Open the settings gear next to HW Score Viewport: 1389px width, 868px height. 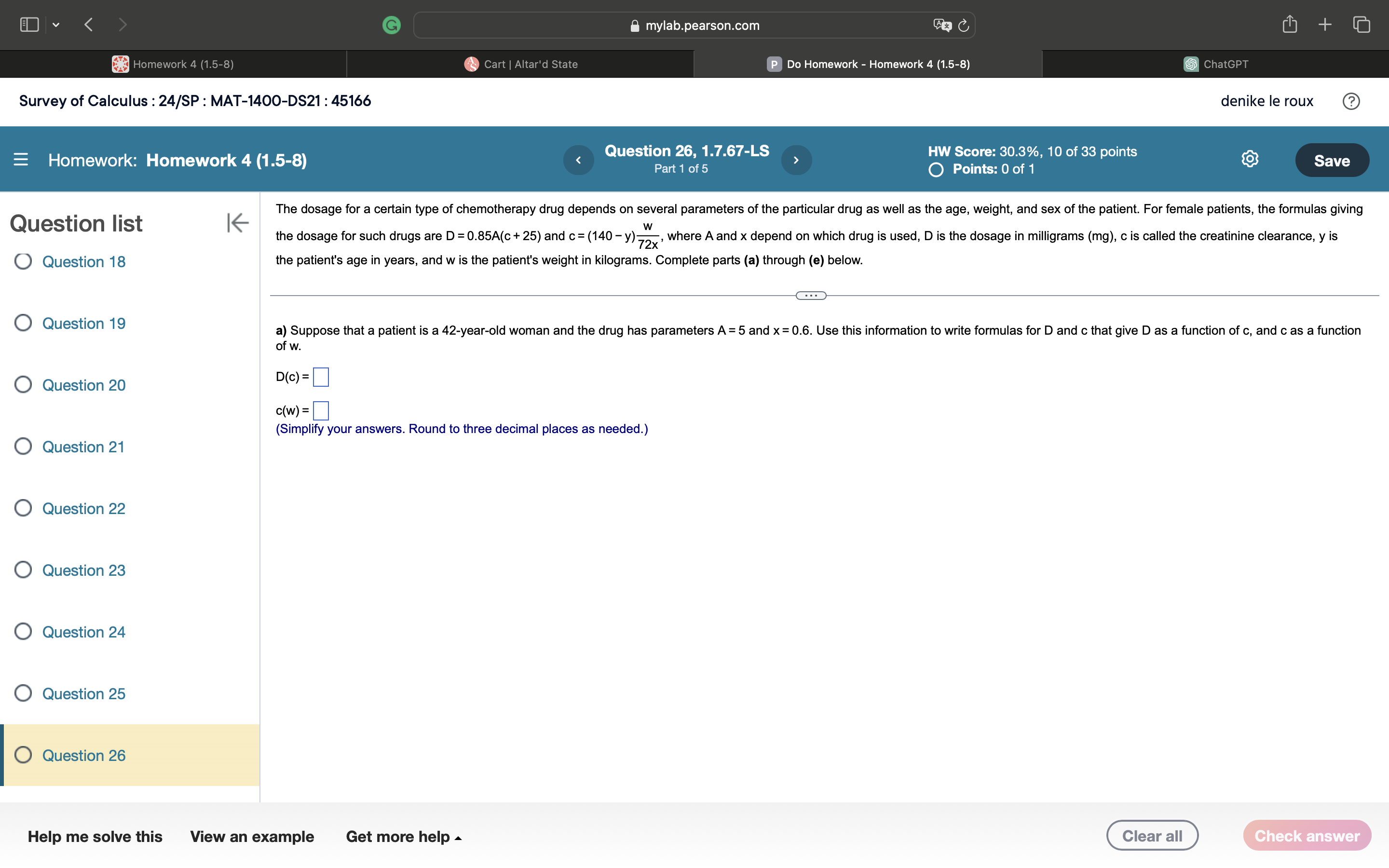coord(1250,159)
